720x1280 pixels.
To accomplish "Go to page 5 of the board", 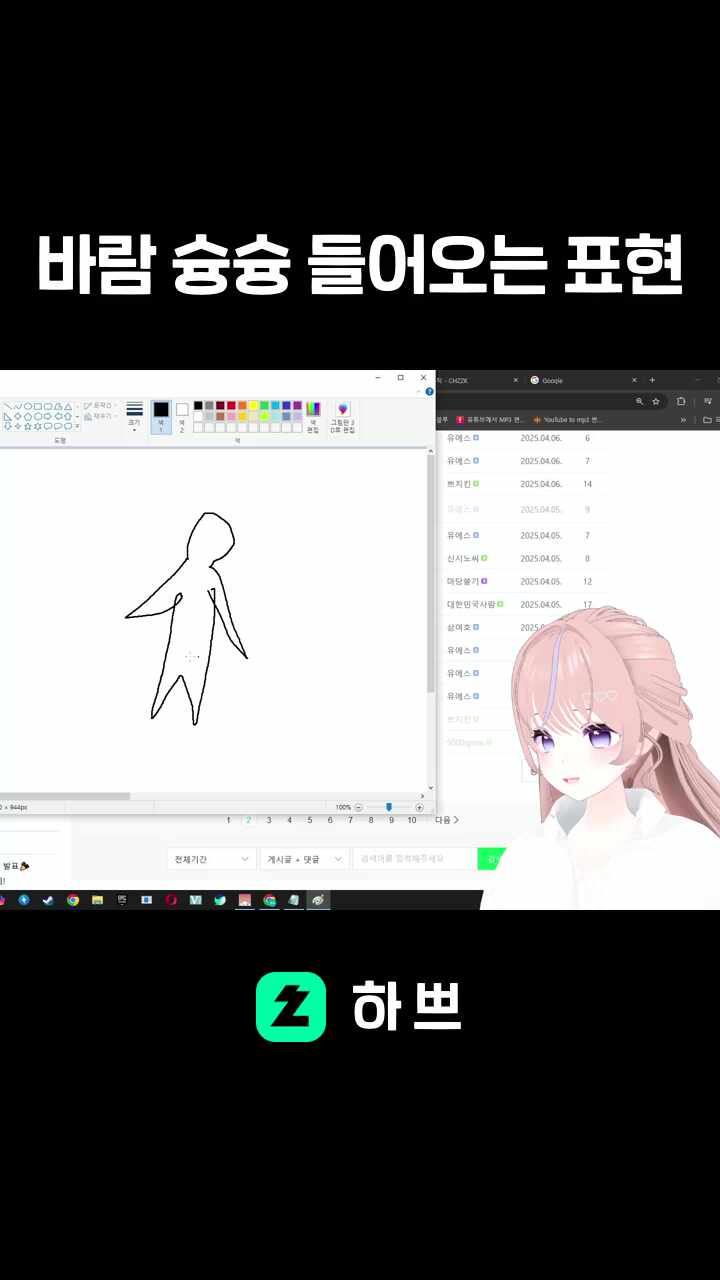I will (310, 820).
